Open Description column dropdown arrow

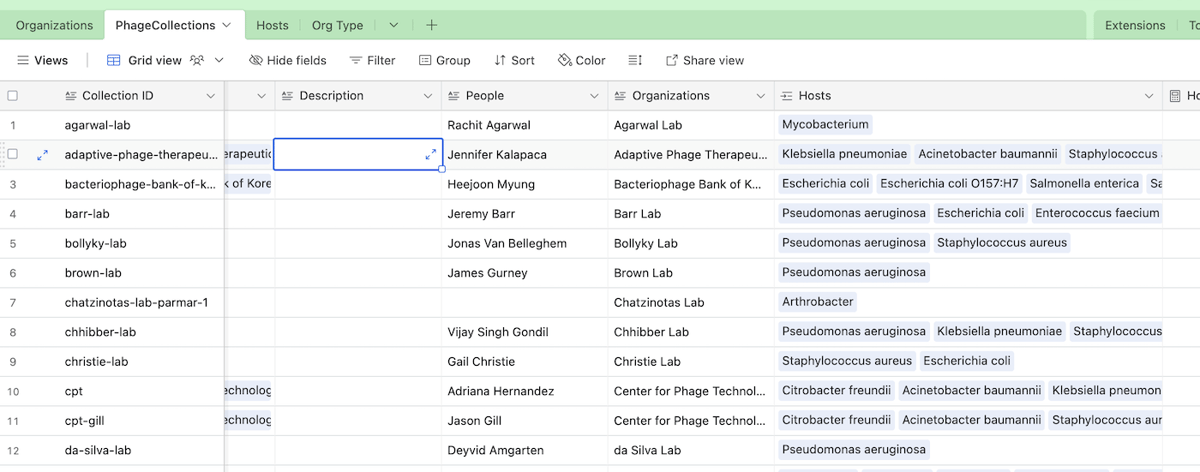tap(427, 96)
